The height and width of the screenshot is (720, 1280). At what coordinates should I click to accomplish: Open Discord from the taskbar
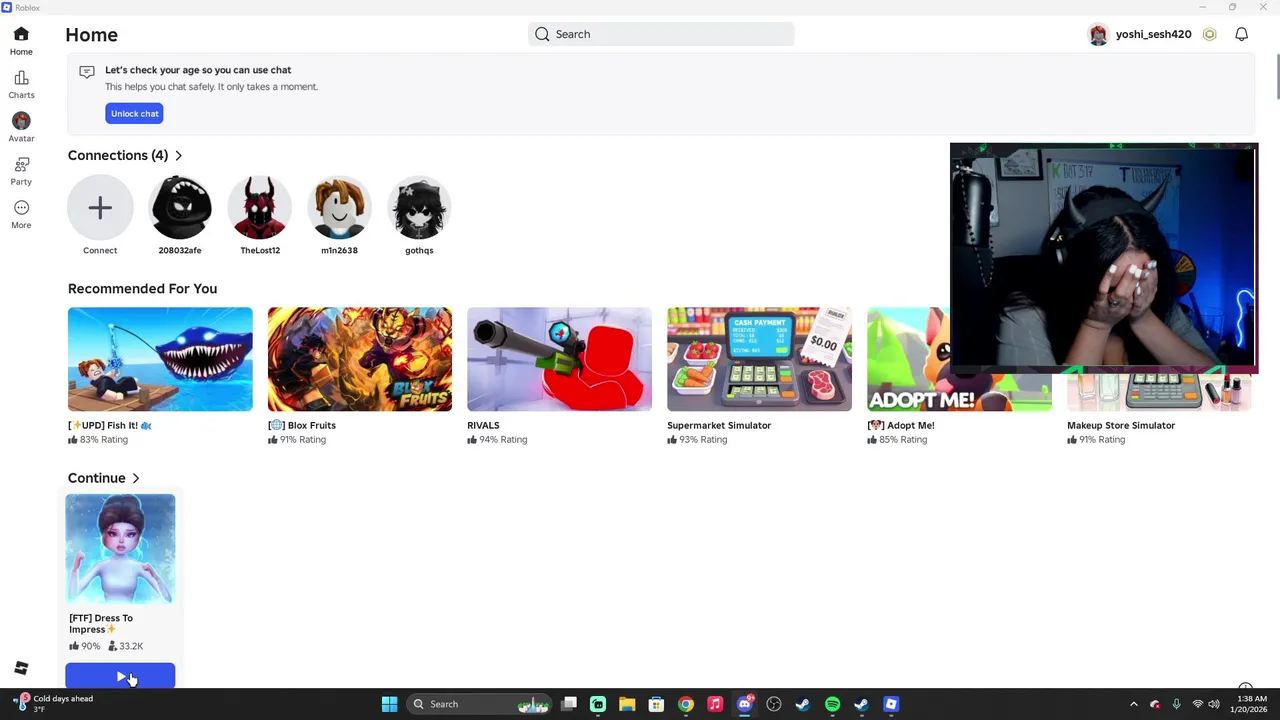point(744,704)
